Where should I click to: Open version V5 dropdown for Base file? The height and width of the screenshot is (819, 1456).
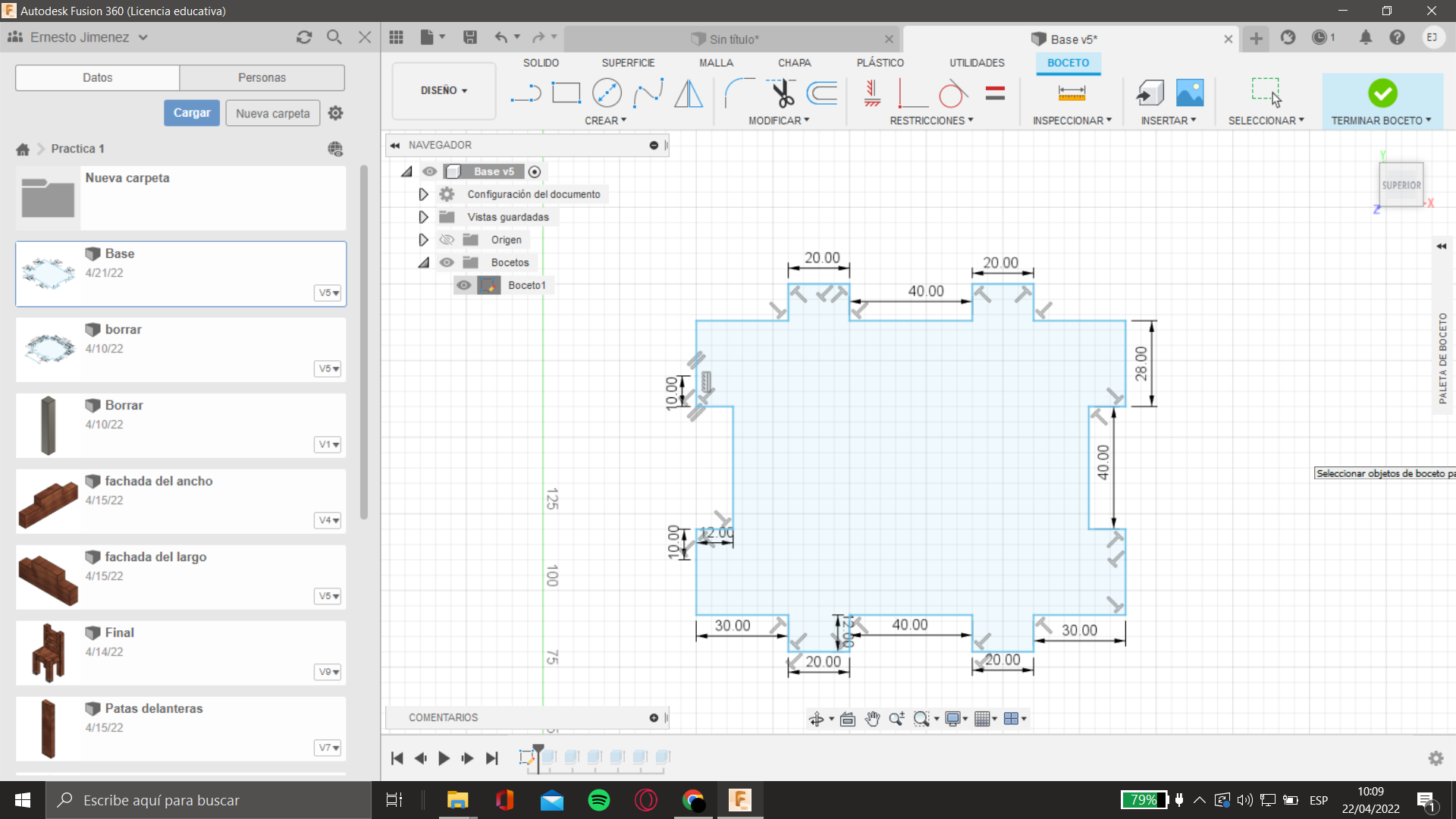pos(328,293)
